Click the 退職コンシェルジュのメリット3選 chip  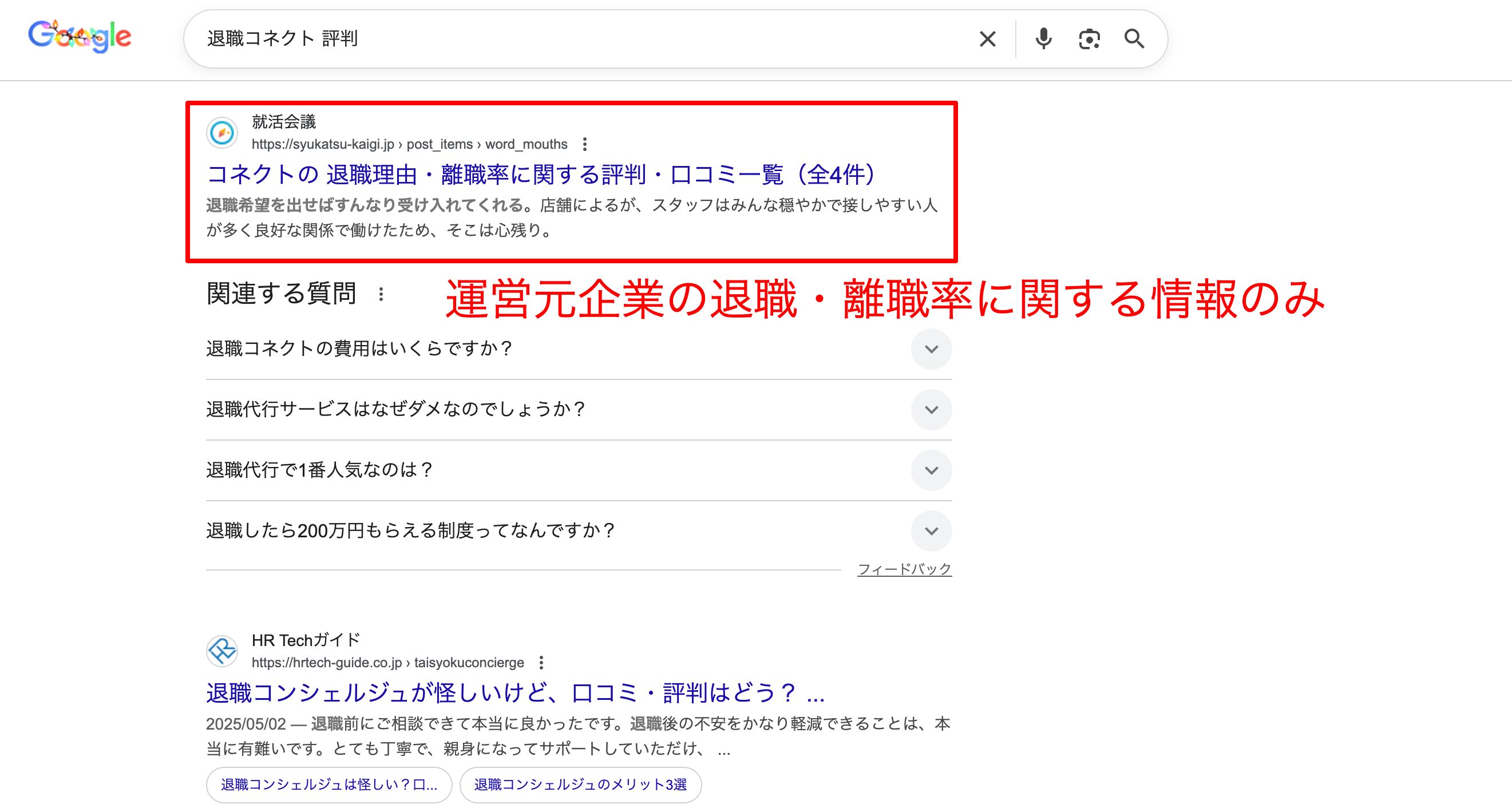tap(580, 785)
